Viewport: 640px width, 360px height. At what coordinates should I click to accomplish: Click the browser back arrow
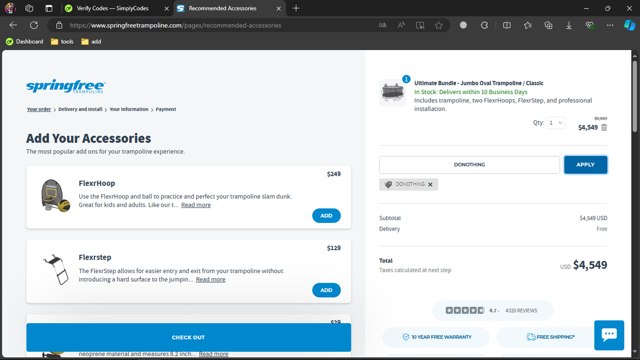pyautogui.click(x=13, y=25)
